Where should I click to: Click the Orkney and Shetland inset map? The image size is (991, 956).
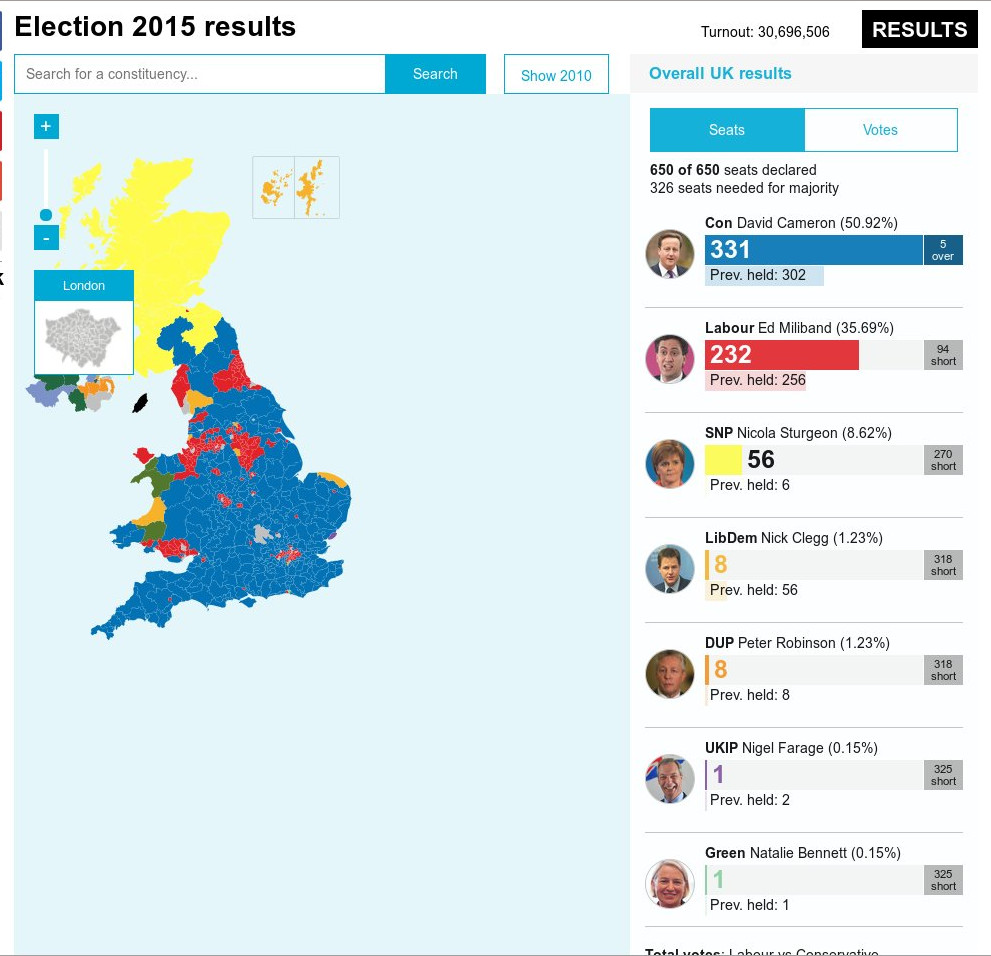click(296, 187)
